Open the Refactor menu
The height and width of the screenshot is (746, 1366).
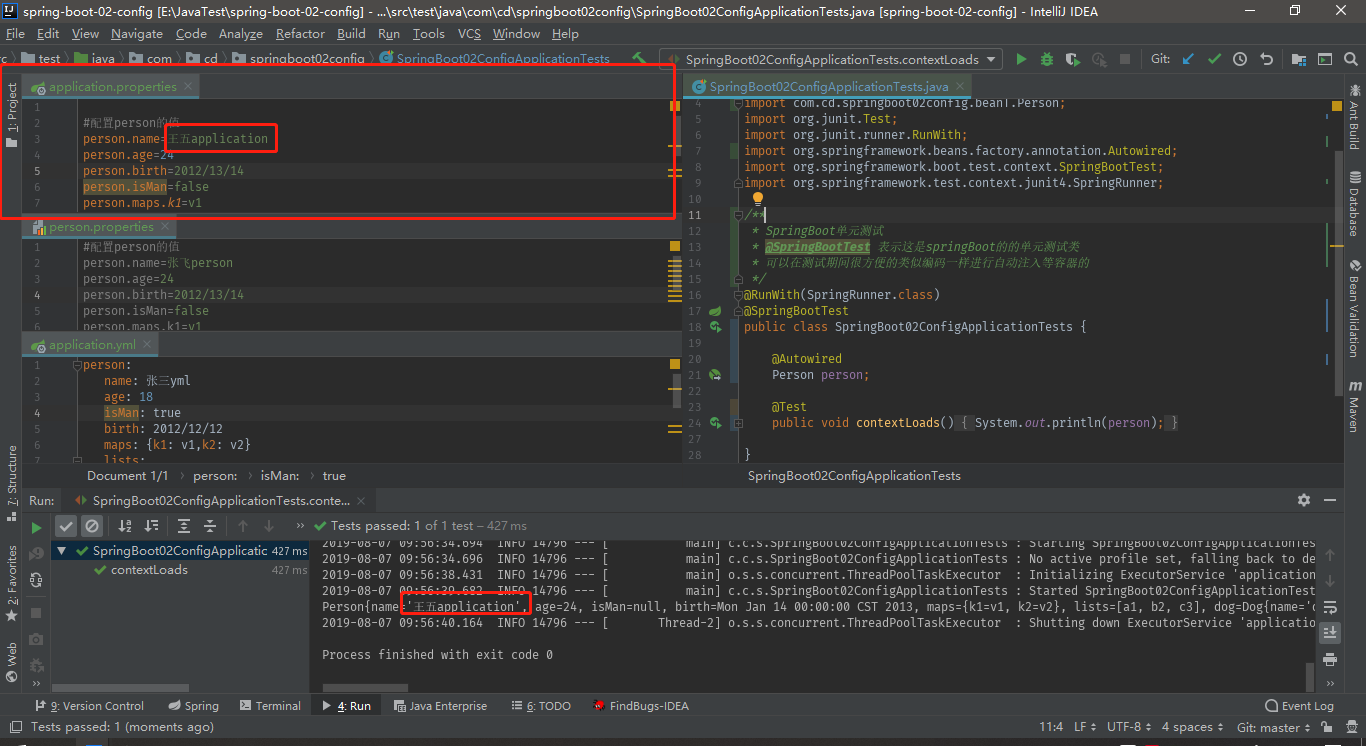tap(300, 33)
